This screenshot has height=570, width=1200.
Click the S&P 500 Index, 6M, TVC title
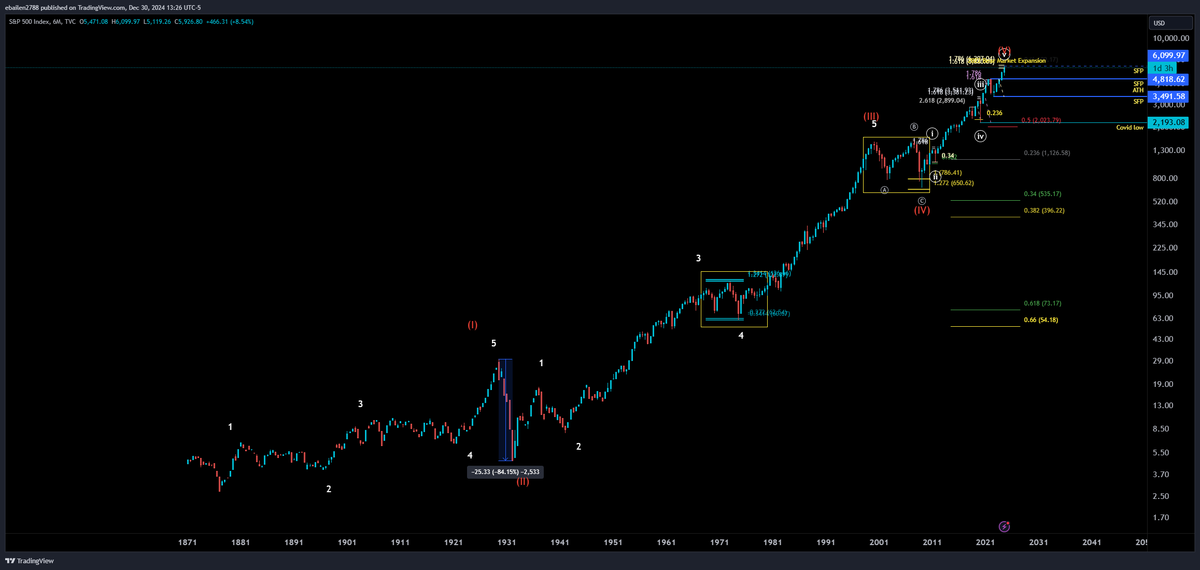click(42, 22)
